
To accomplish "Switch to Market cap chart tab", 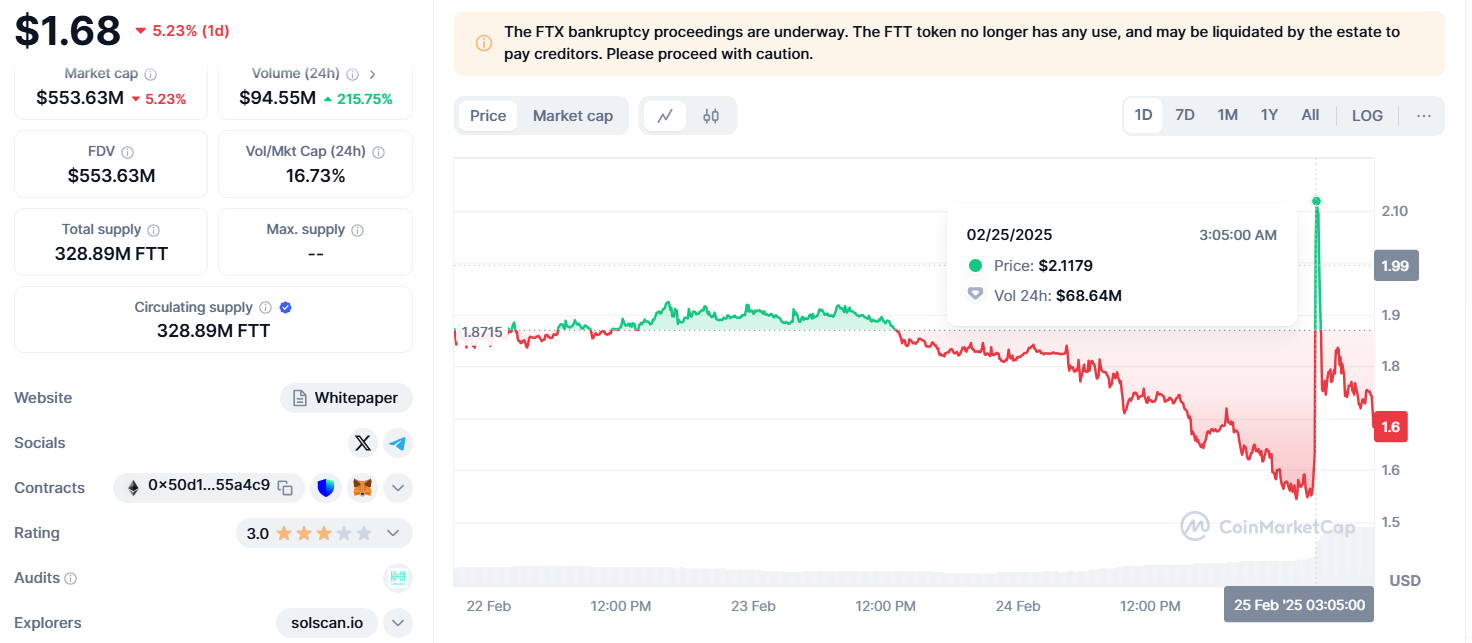I will (572, 116).
